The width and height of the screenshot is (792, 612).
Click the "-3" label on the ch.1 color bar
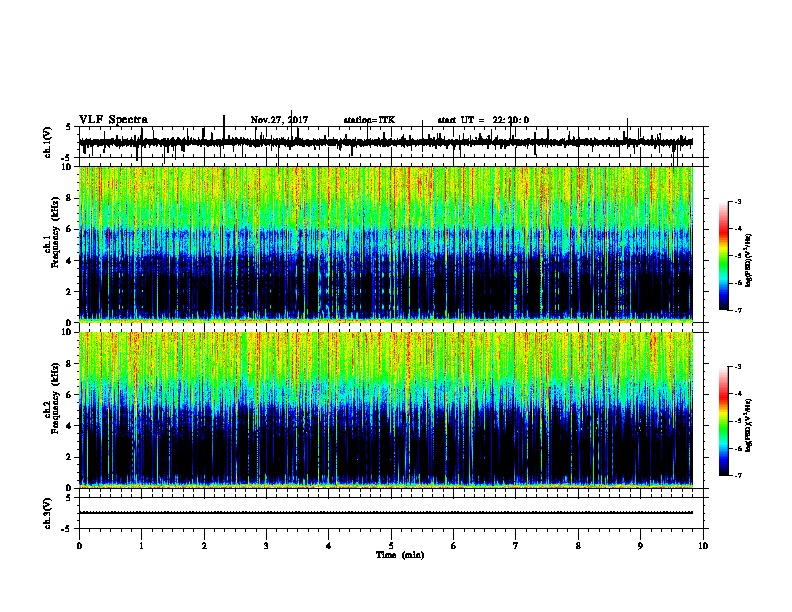click(x=738, y=202)
